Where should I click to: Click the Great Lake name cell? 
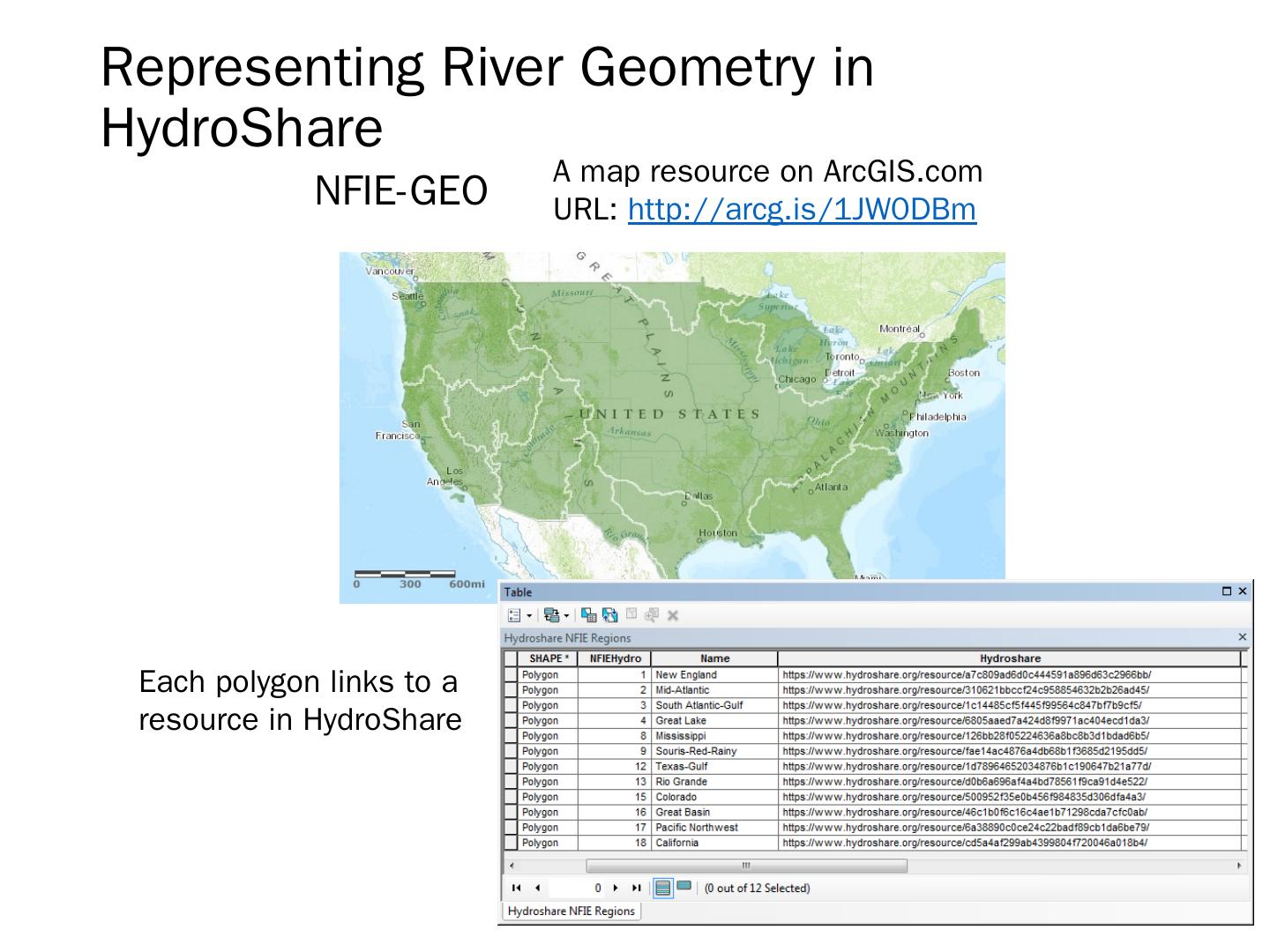714,721
